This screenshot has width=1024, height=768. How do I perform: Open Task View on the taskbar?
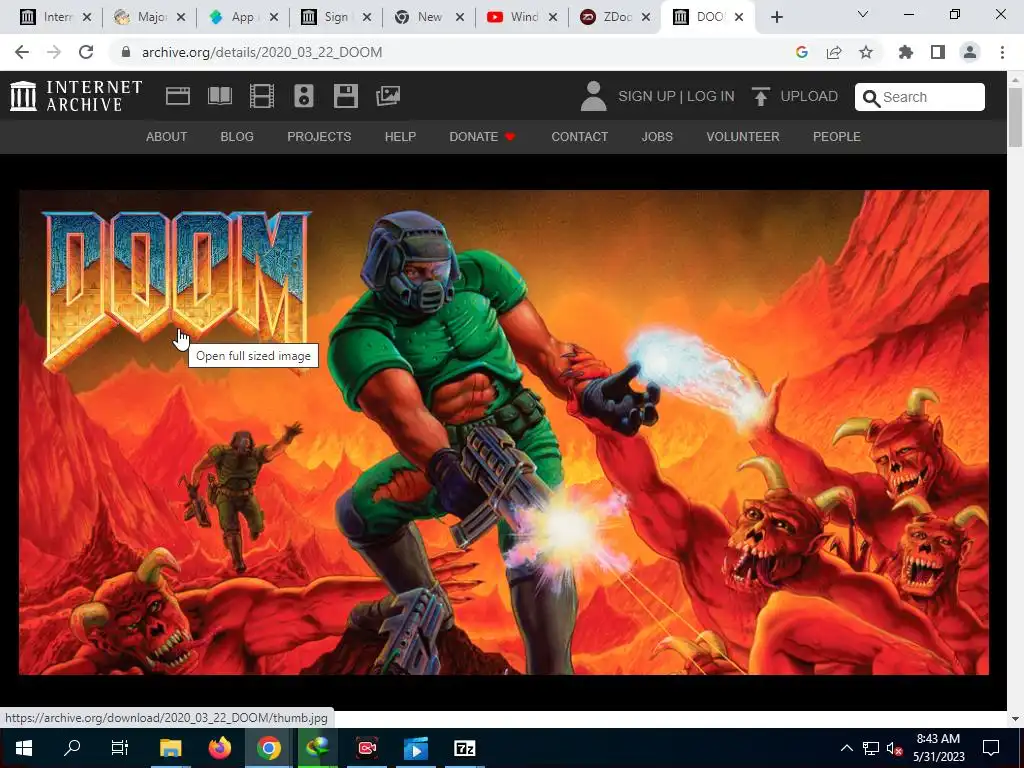120,748
